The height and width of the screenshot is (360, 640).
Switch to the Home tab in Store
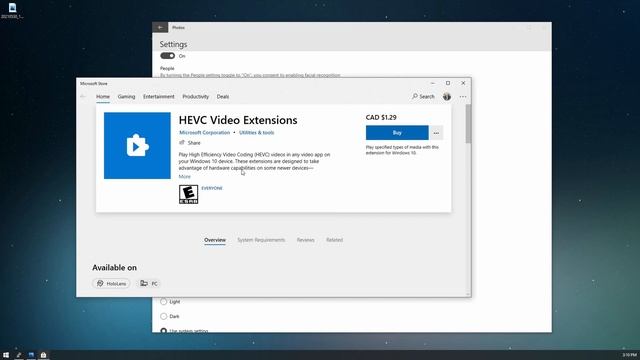[x=103, y=97]
